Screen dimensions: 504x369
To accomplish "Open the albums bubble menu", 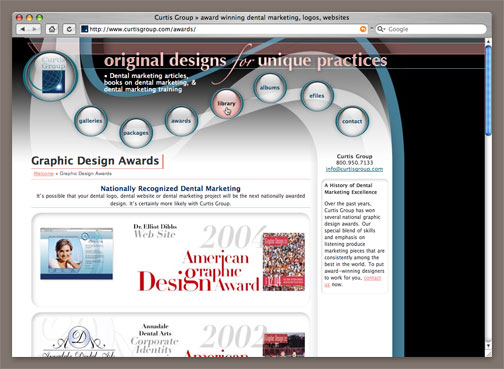I will (x=270, y=88).
